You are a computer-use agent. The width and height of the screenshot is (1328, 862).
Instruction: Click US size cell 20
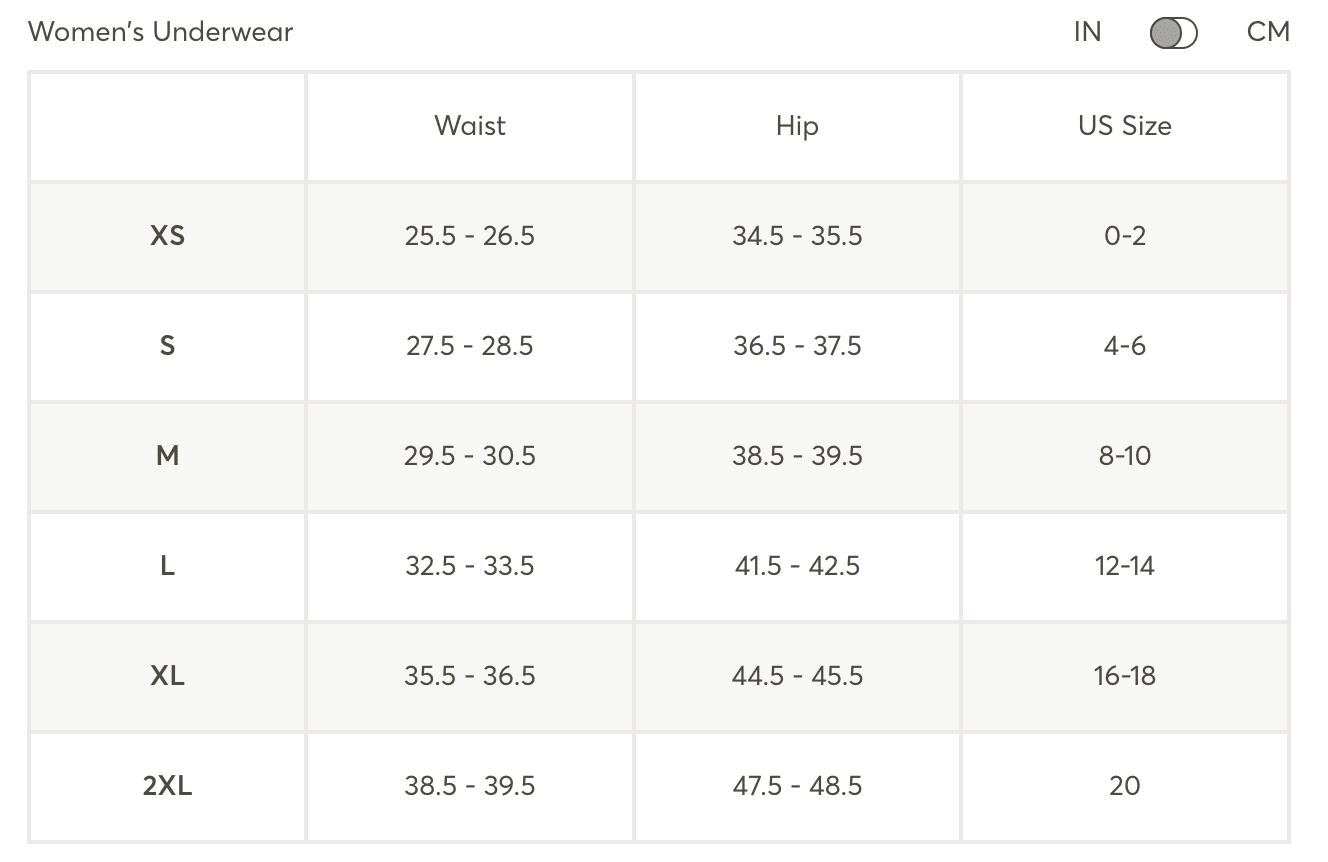[x=1124, y=786]
